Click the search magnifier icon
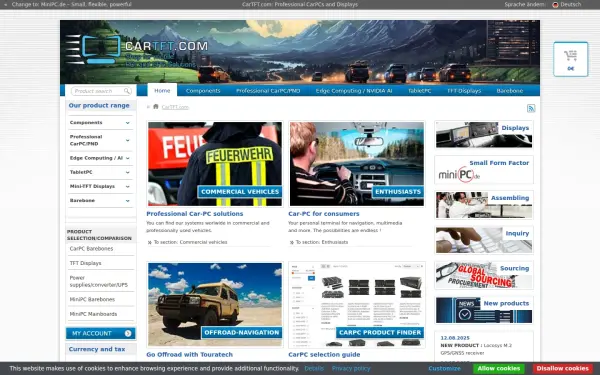The width and height of the screenshot is (600, 375). 127,91
